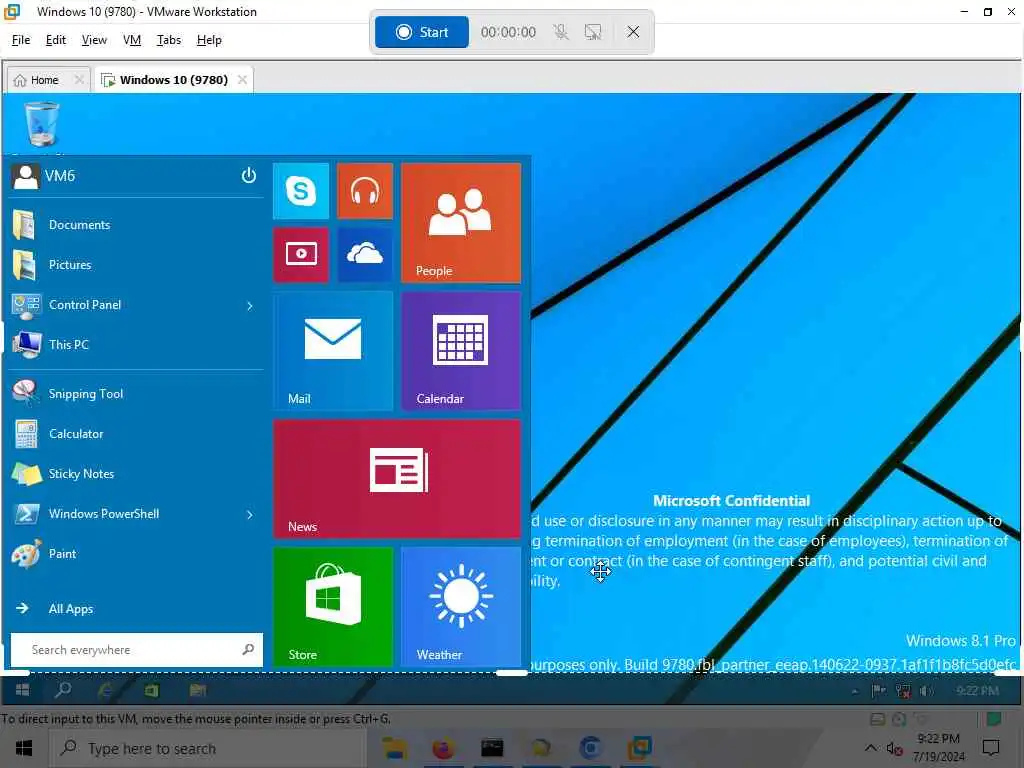This screenshot has width=1024, height=768.
Task: Click the guest VM Start button
Action: pos(22,690)
